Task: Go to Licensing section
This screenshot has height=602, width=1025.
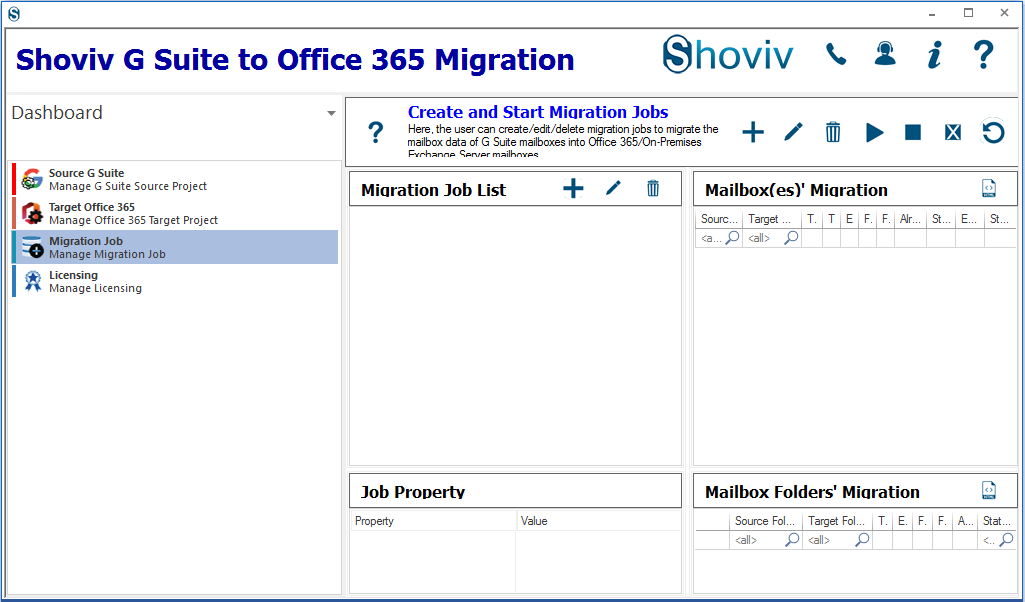Action: point(175,281)
